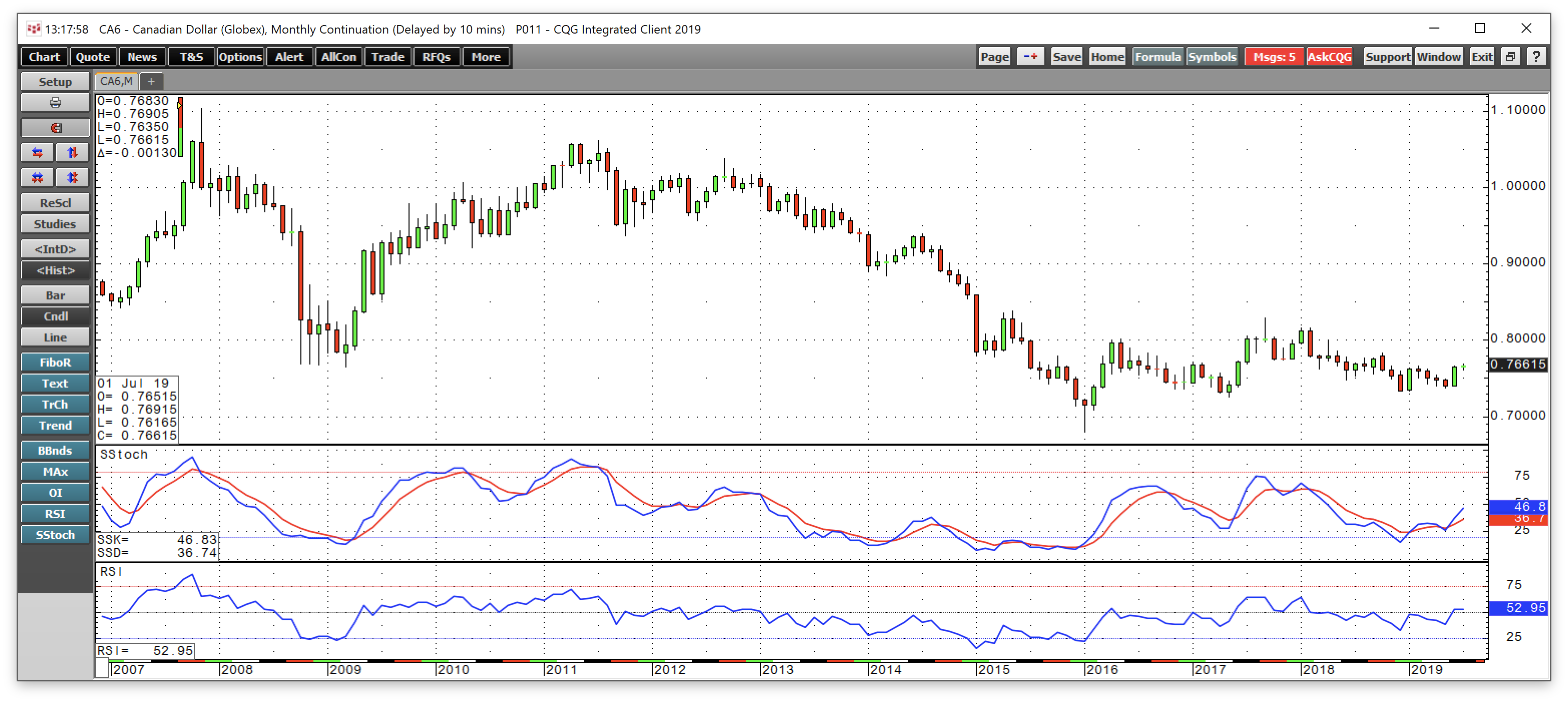Open the Studies button
The image size is (1568, 702).
click(56, 224)
